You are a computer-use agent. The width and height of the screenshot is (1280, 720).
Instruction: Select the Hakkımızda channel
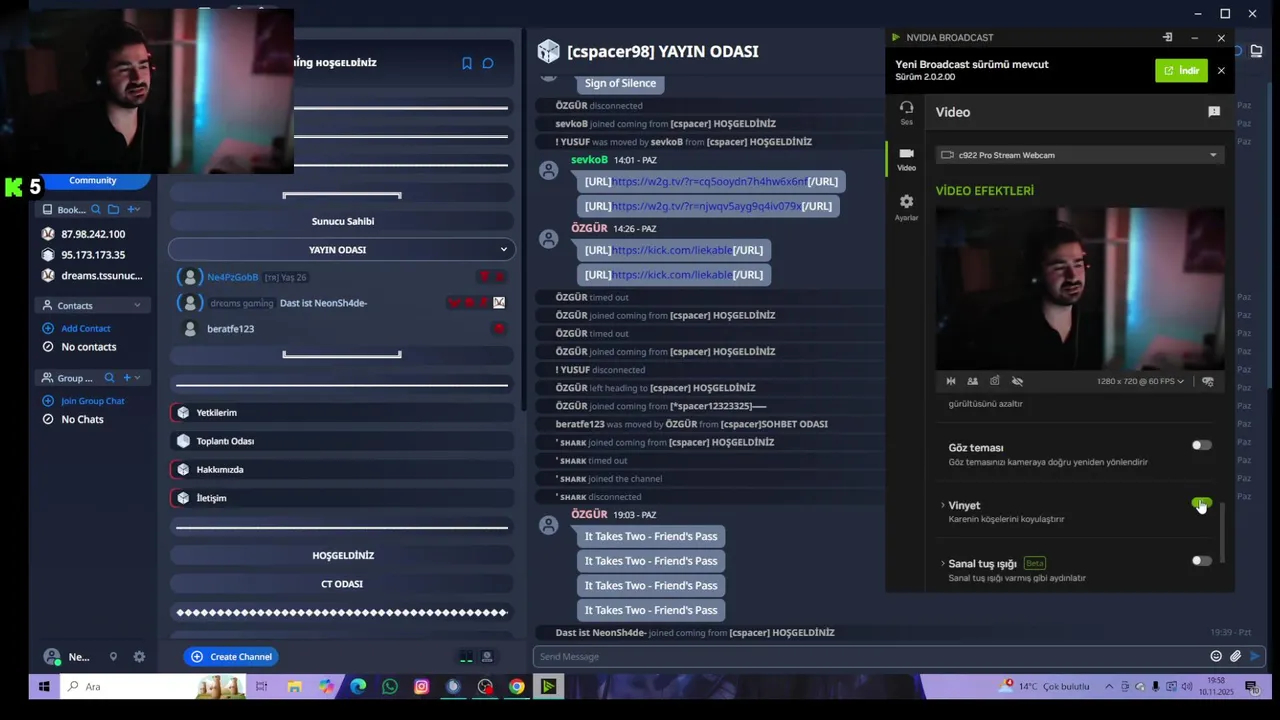[341, 469]
